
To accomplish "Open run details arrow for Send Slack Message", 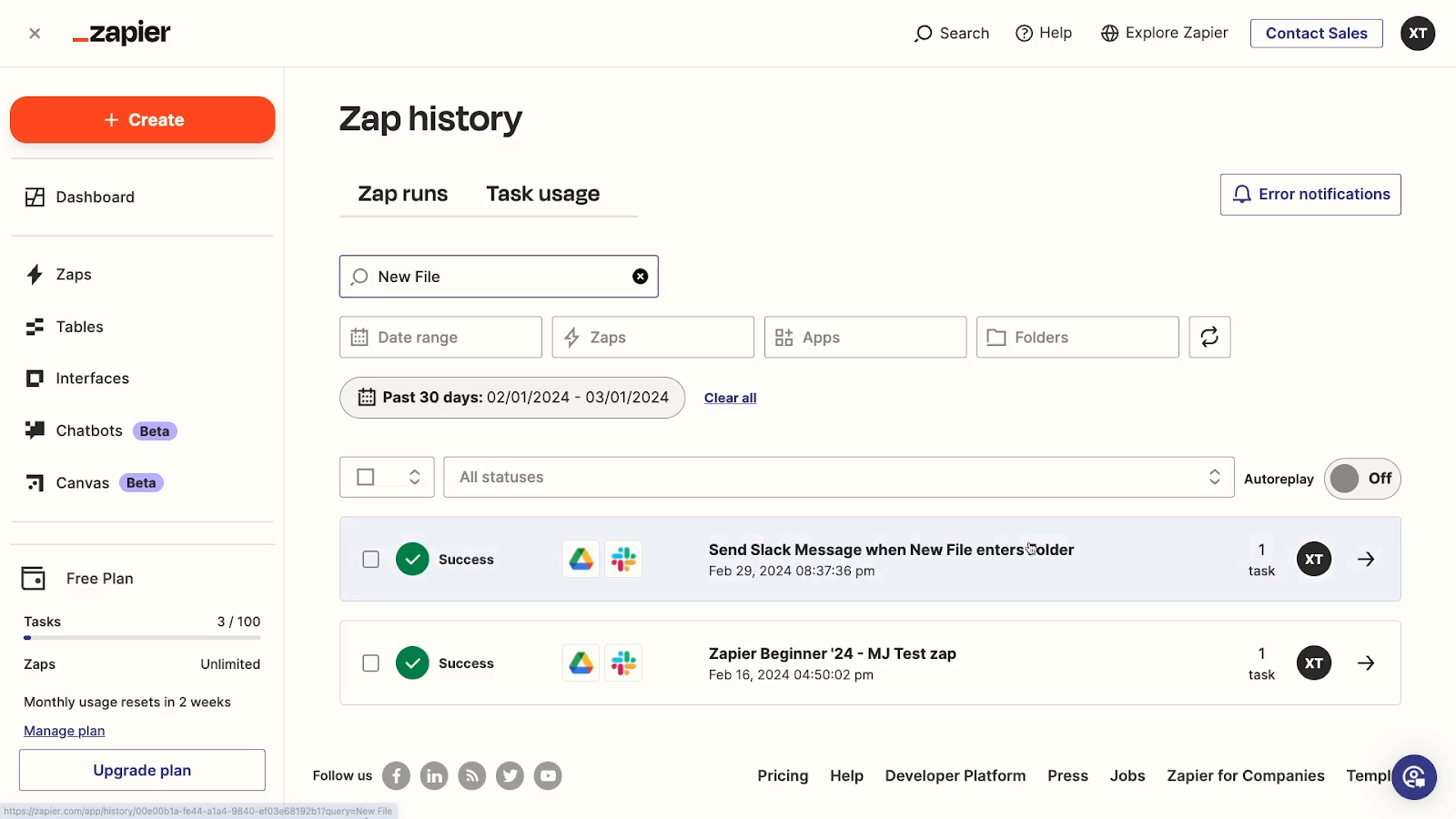I will [x=1366, y=560].
